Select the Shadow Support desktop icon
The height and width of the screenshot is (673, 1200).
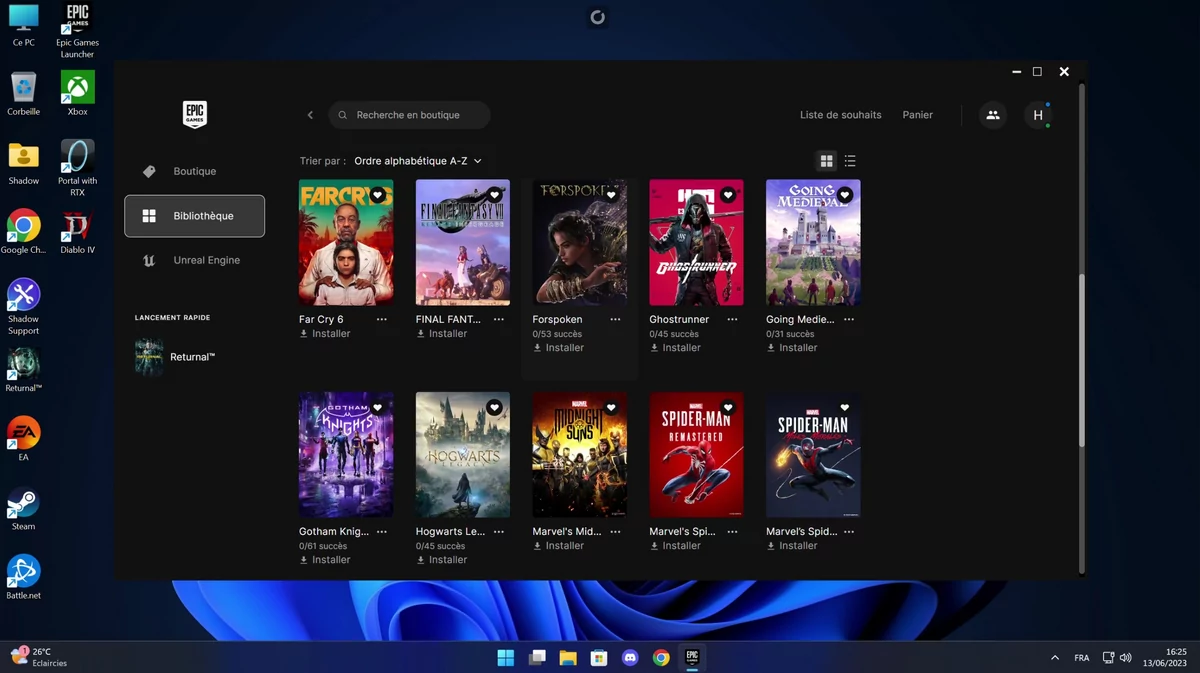[x=23, y=307]
